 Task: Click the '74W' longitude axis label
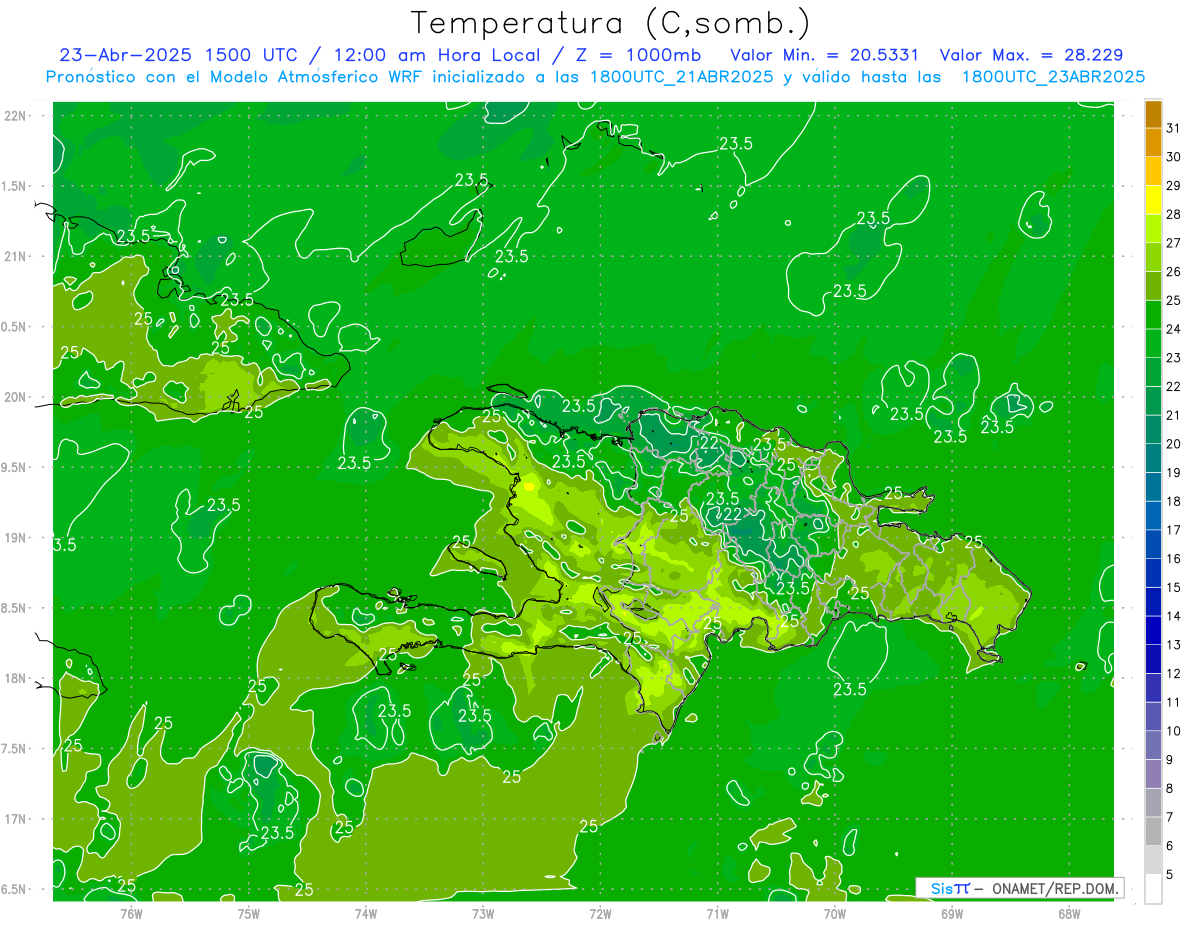tap(365, 913)
